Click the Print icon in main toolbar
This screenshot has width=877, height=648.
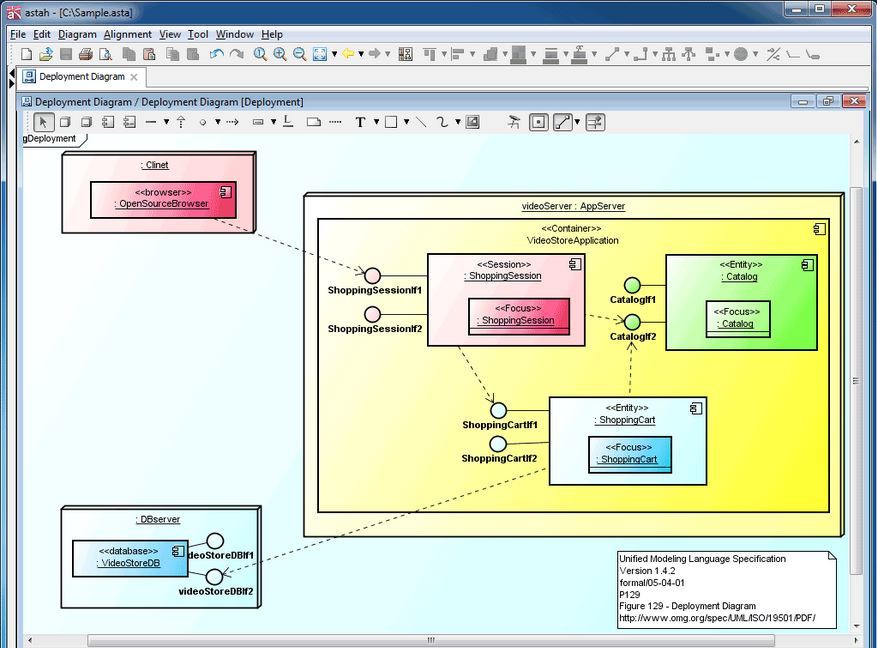pyautogui.click(x=86, y=54)
